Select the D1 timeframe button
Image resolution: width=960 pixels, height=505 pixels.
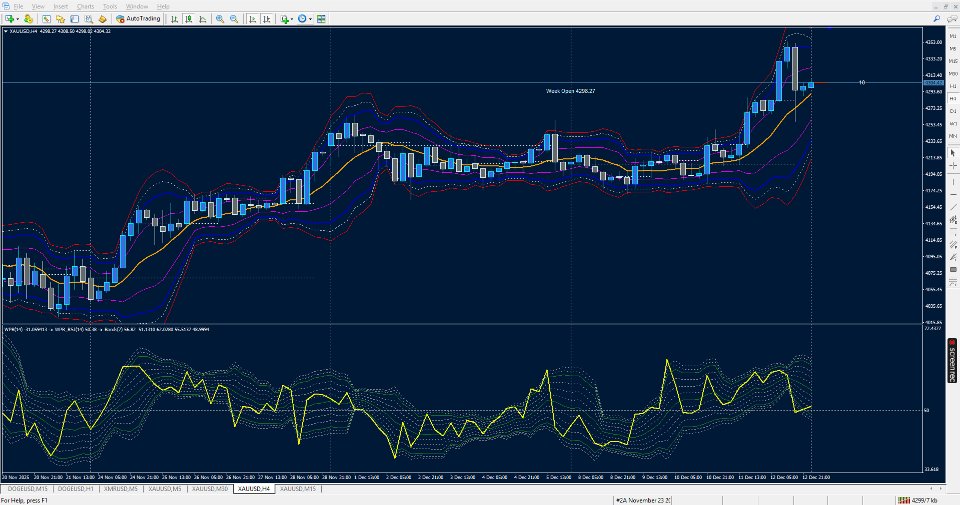click(x=953, y=111)
